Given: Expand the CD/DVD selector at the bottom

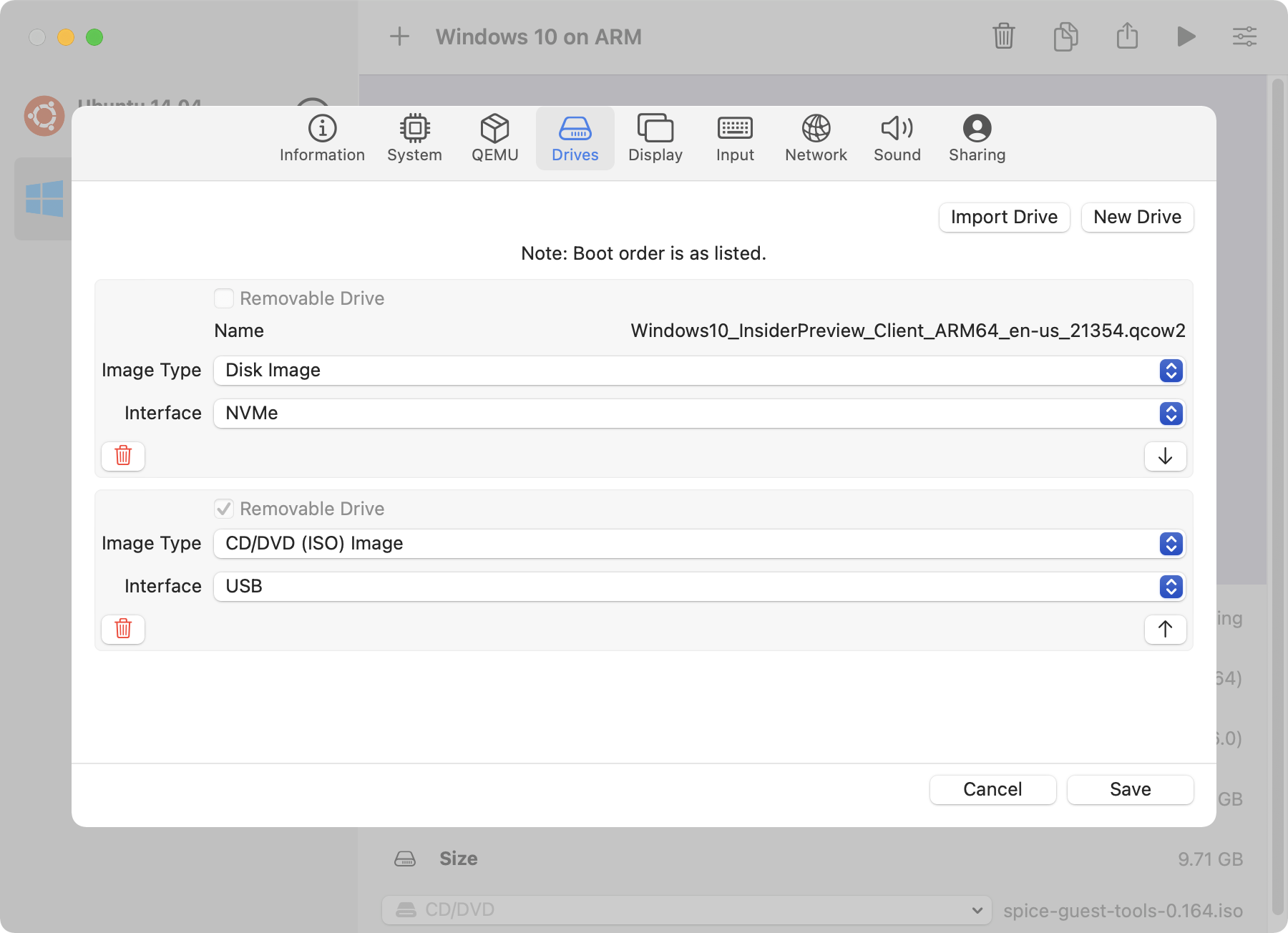Looking at the screenshot, I should [x=977, y=909].
